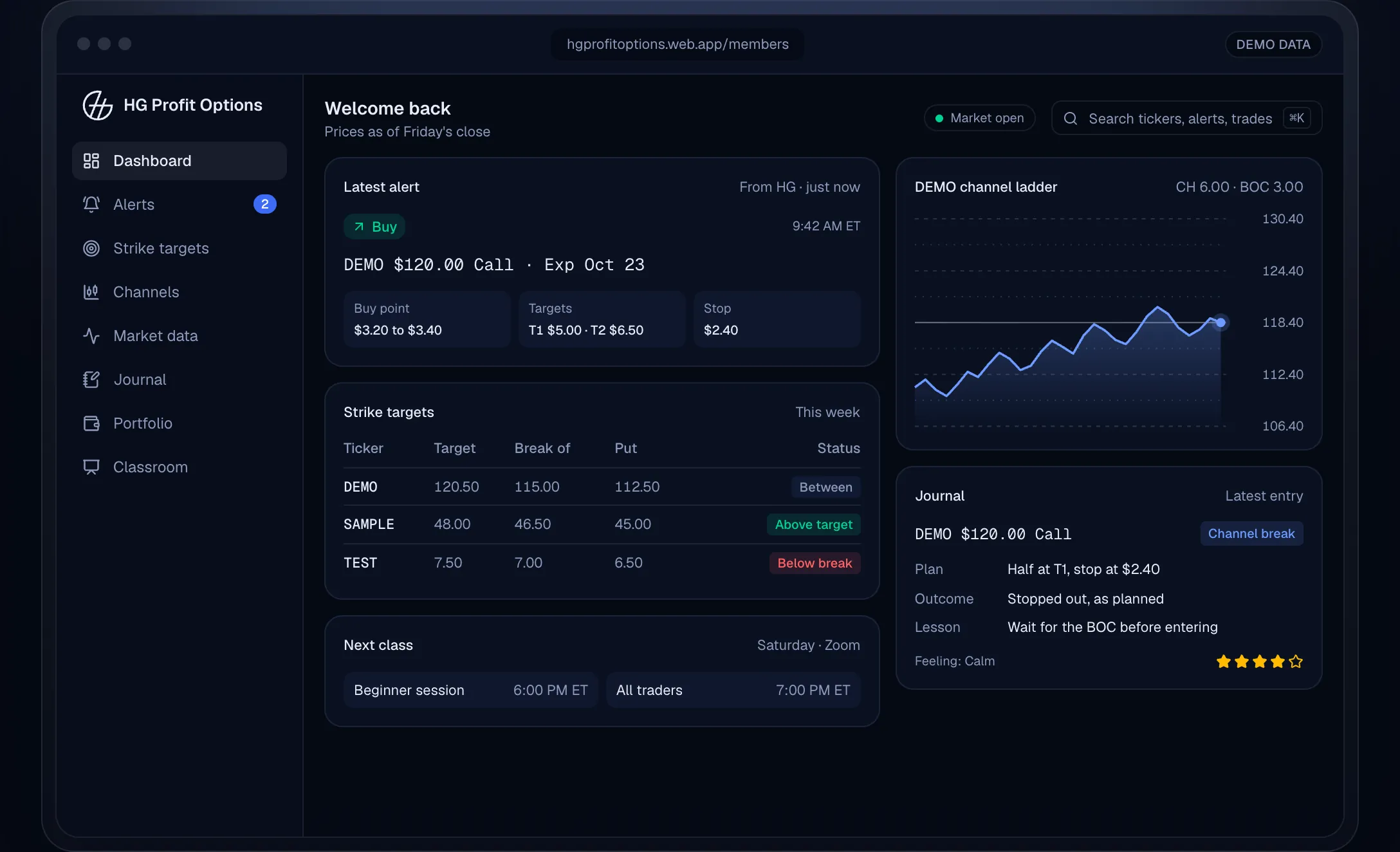This screenshot has width=1400, height=852.
Task: Click the Latest entry label in Journal
Action: (1264, 496)
